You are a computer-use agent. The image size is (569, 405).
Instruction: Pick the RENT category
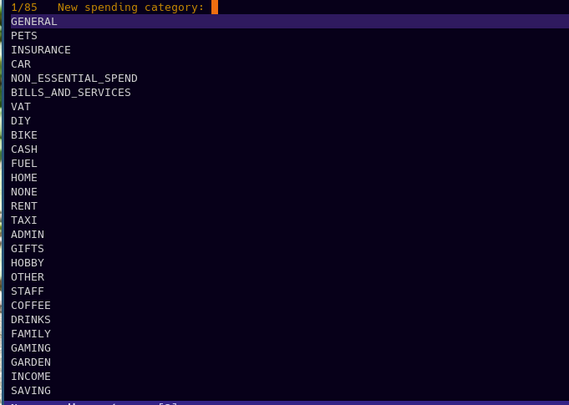[x=24, y=206]
